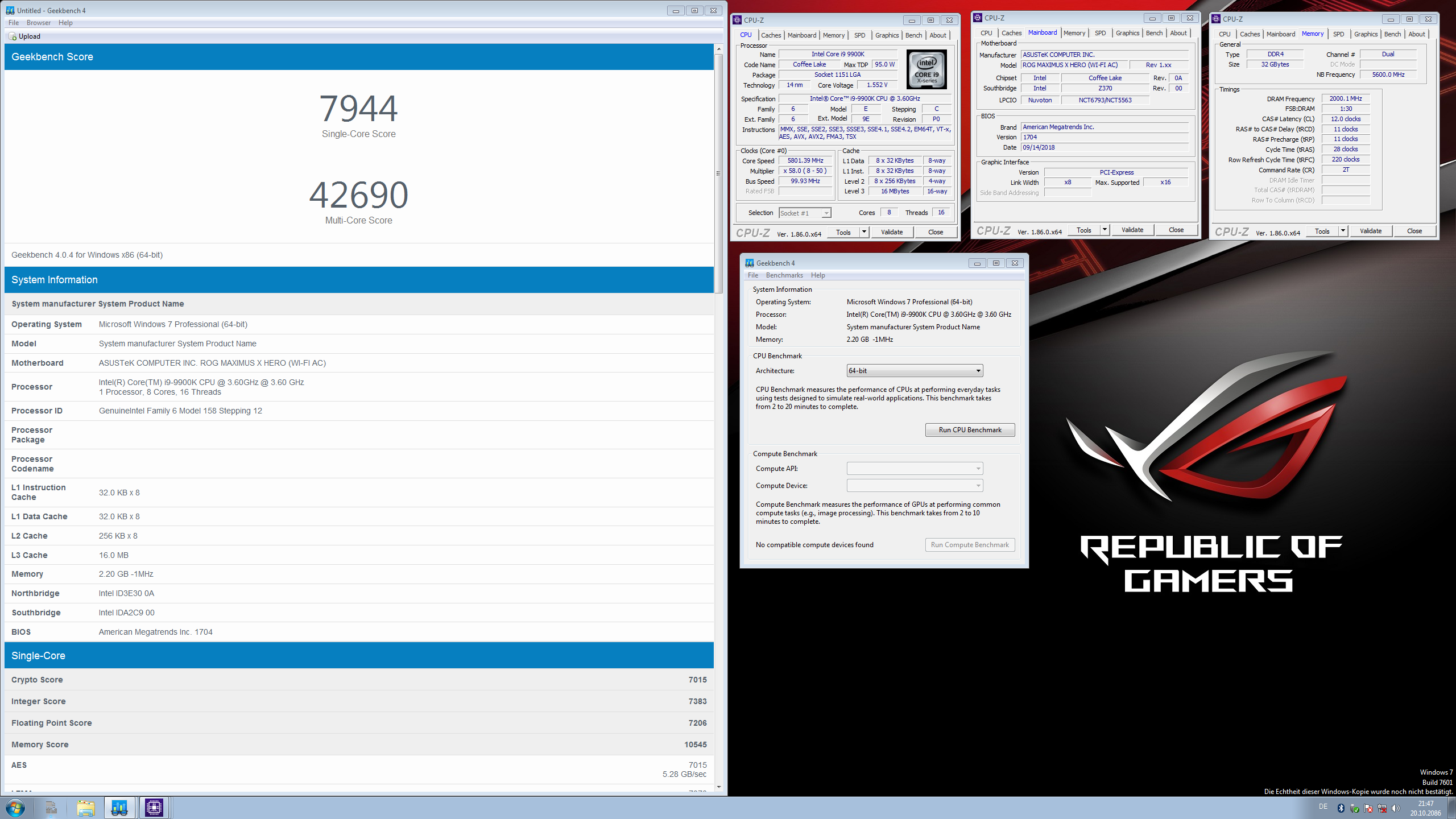Click the Show Desktop strip at the taskbar edge

[x=1451, y=808]
